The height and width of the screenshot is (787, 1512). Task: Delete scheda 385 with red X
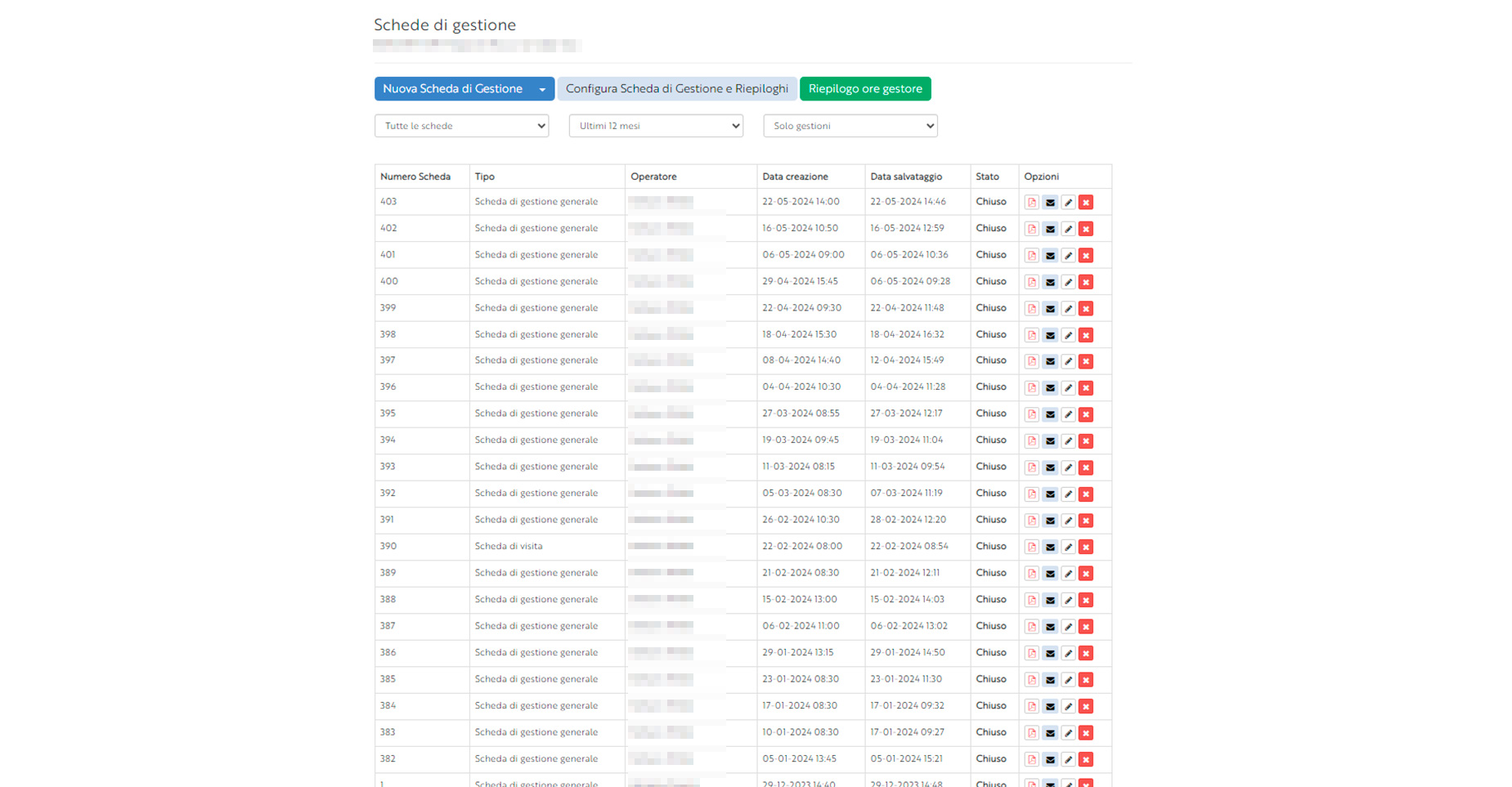tap(1086, 680)
